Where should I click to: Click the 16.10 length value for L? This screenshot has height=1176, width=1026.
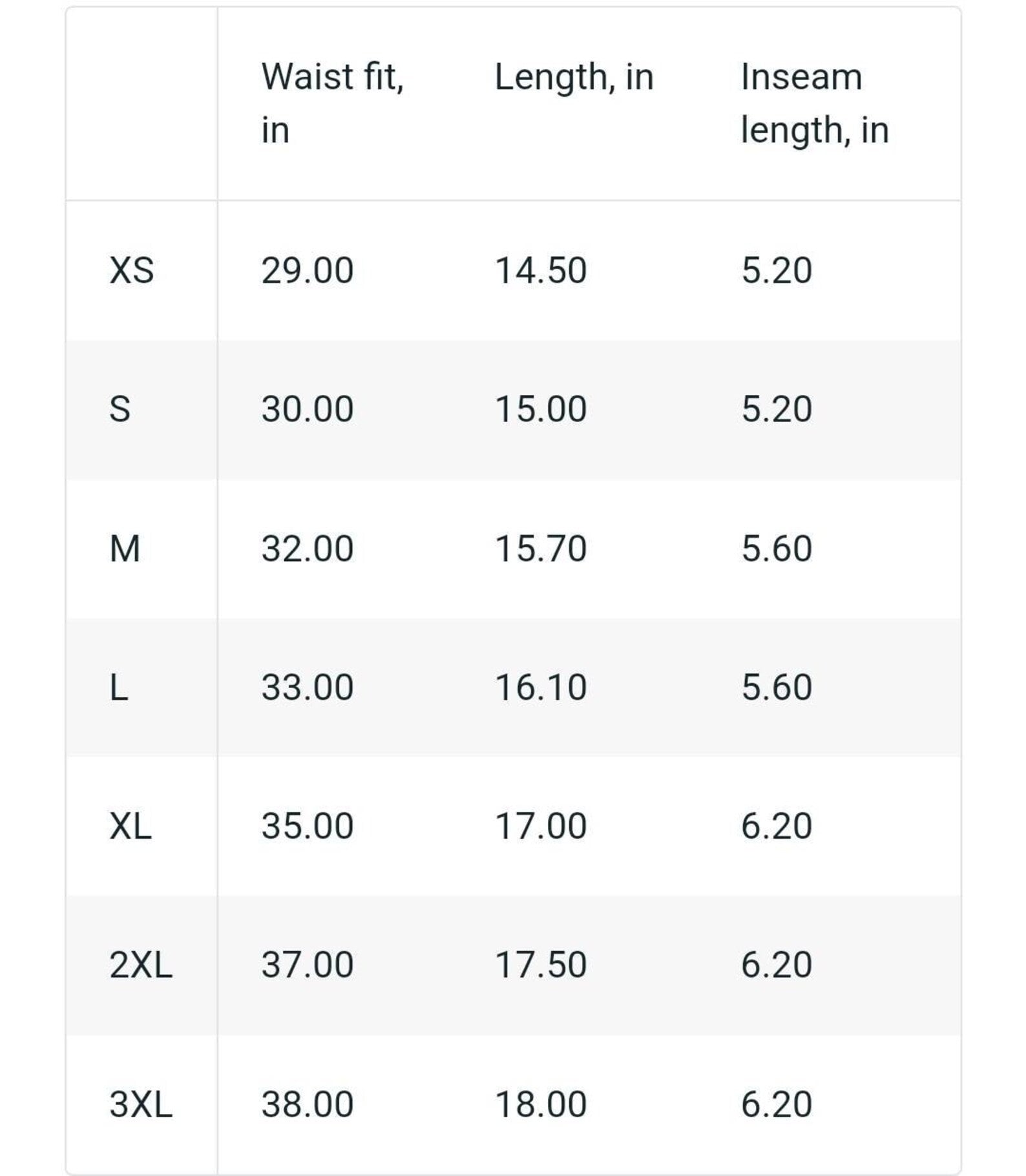click(540, 687)
